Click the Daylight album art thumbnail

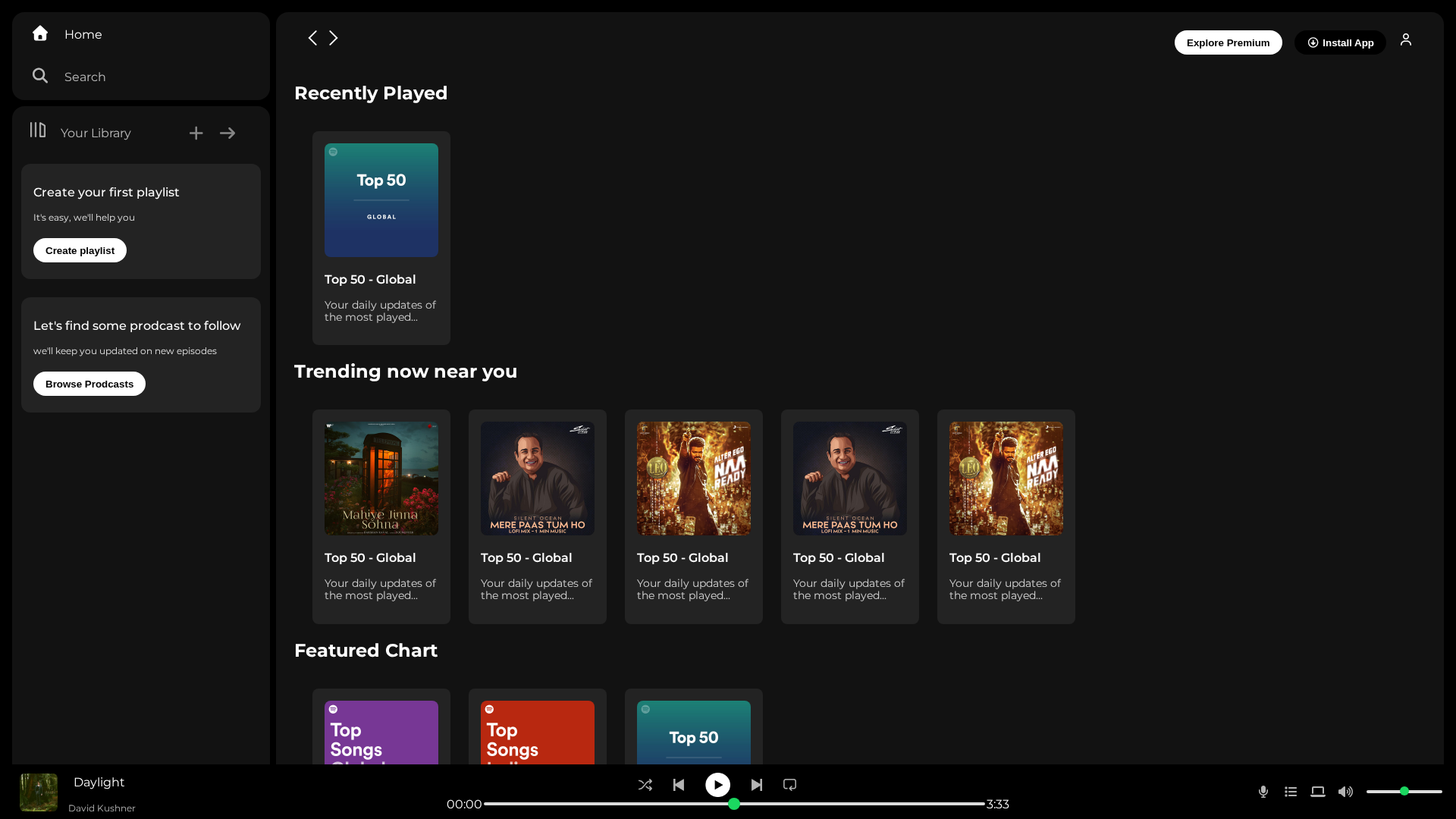click(39, 792)
